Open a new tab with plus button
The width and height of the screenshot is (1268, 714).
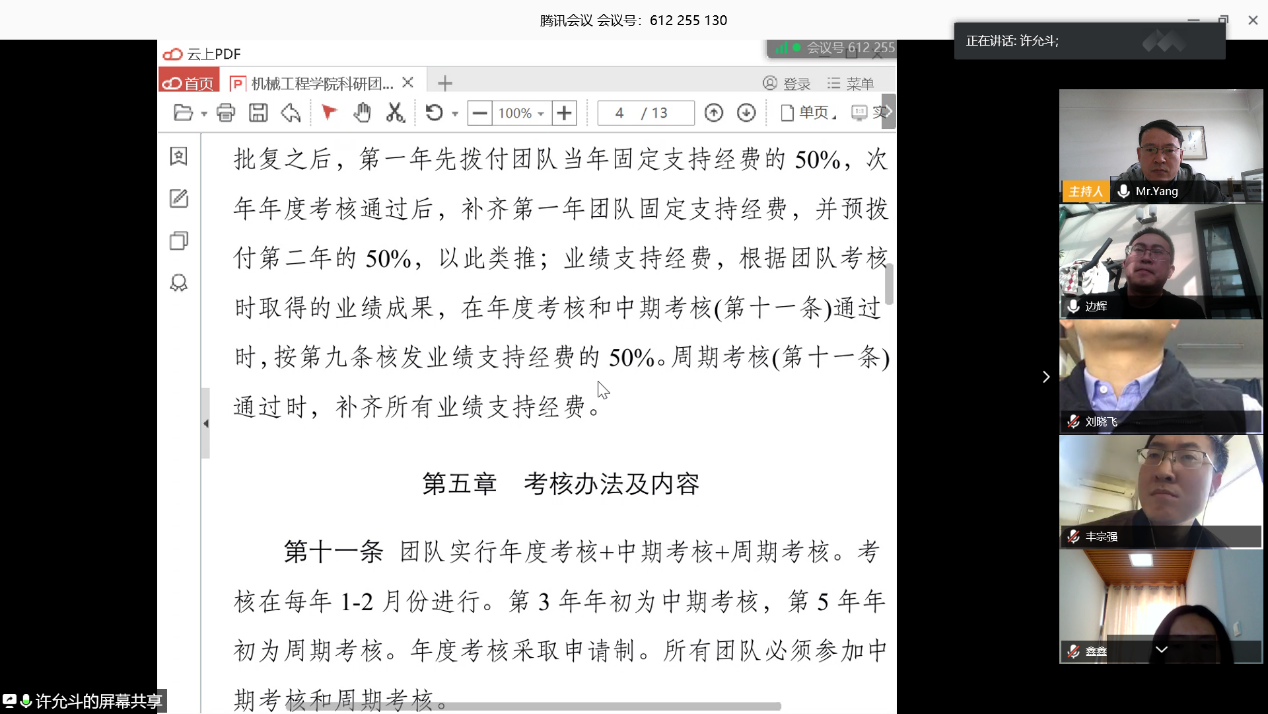pyautogui.click(x=445, y=83)
